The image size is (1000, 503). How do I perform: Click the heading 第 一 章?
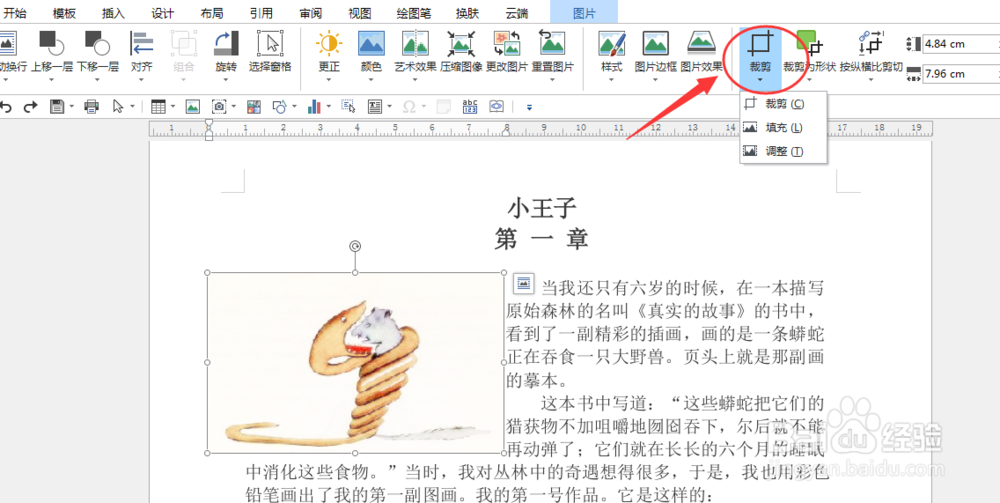[x=541, y=239]
